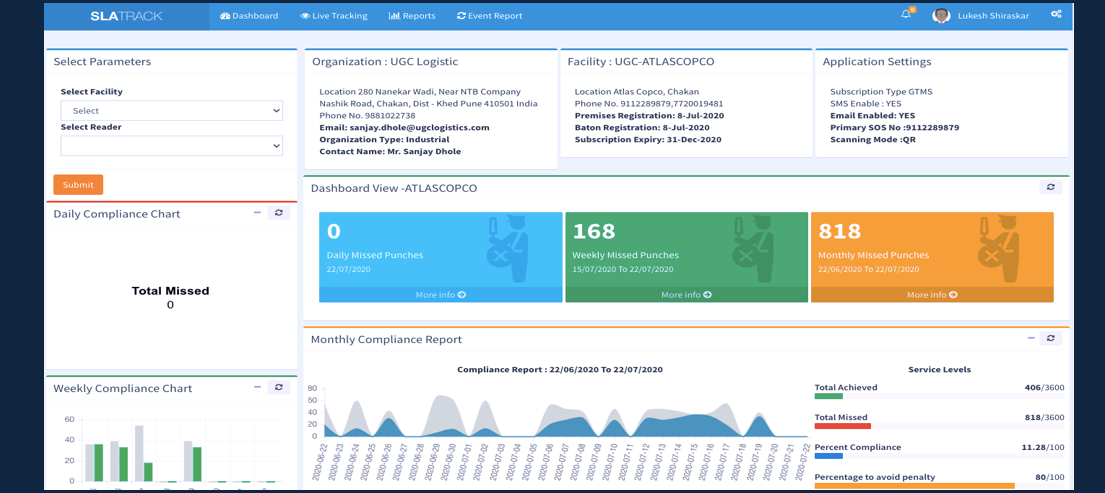Click the 168 weekly missed count

click(x=594, y=231)
